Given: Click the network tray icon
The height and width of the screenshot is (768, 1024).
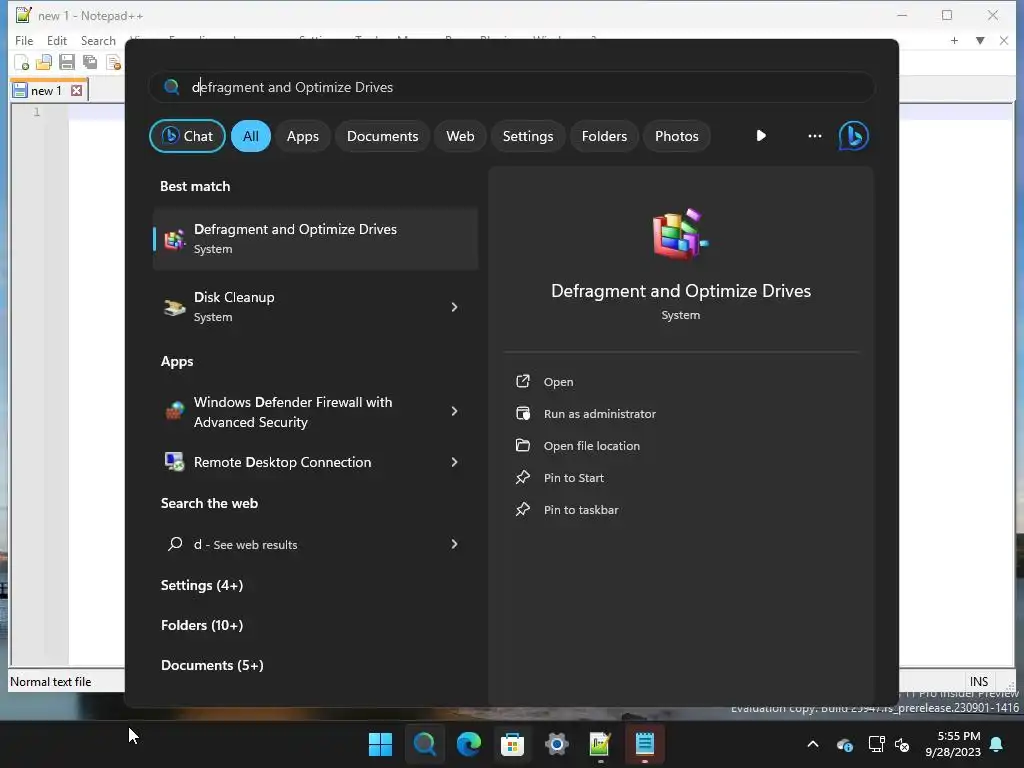Looking at the screenshot, I should pyautogui.click(x=876, y=744).
